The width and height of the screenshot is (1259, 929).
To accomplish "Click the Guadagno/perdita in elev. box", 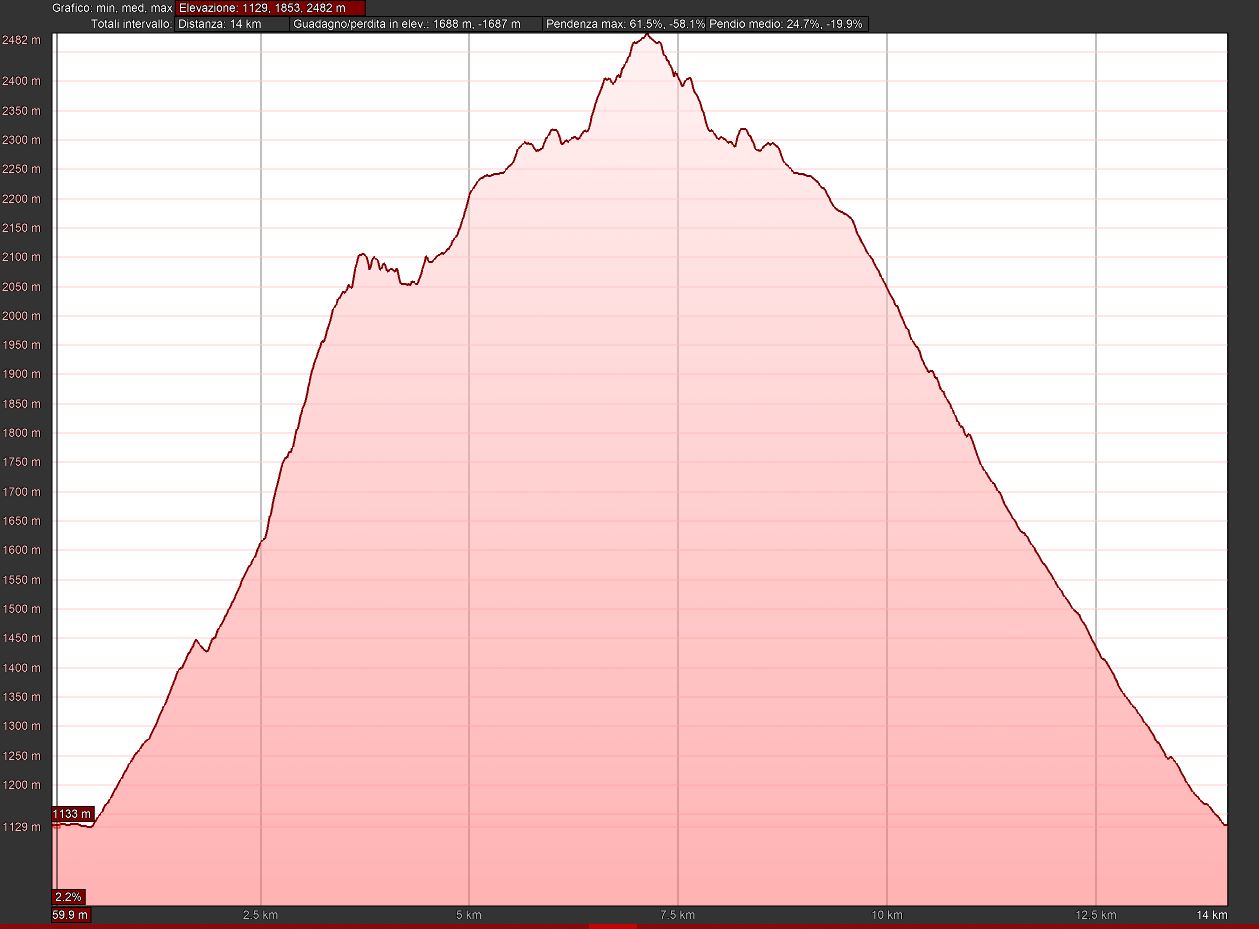I will [x=416, y=23].
